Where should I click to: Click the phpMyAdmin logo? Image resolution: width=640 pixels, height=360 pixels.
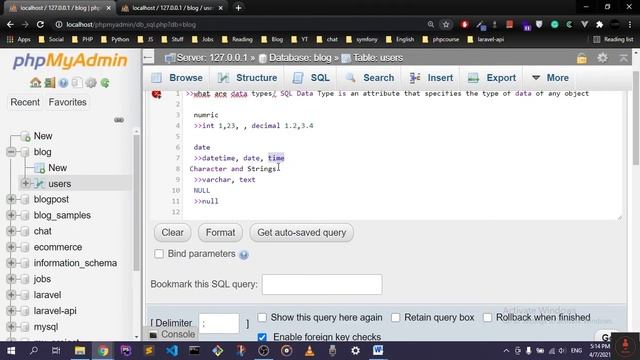[x=70, y=60]
